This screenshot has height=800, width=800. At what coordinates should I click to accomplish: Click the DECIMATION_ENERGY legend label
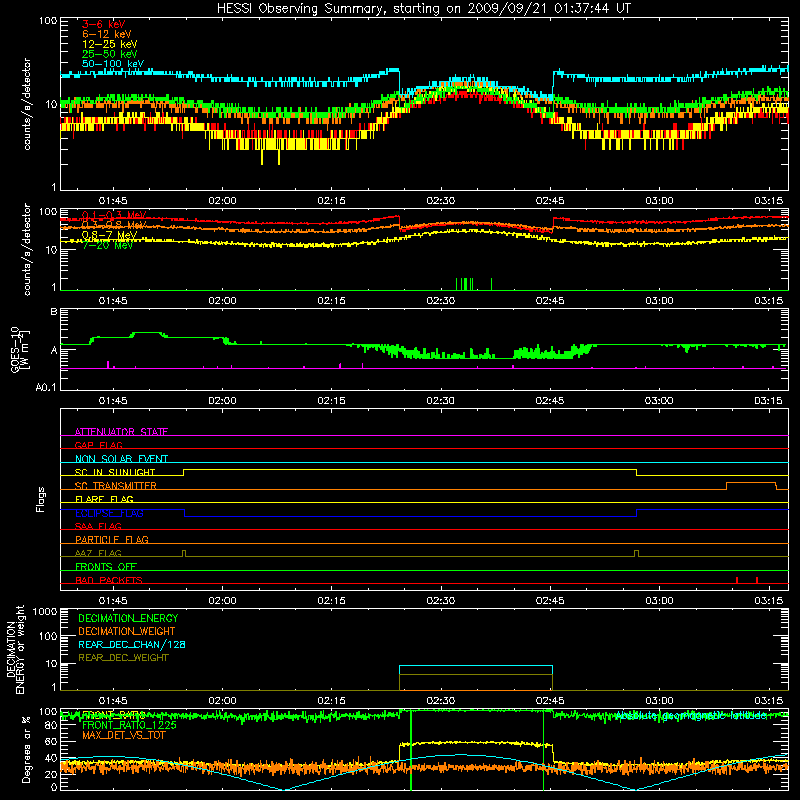point(128,618)
